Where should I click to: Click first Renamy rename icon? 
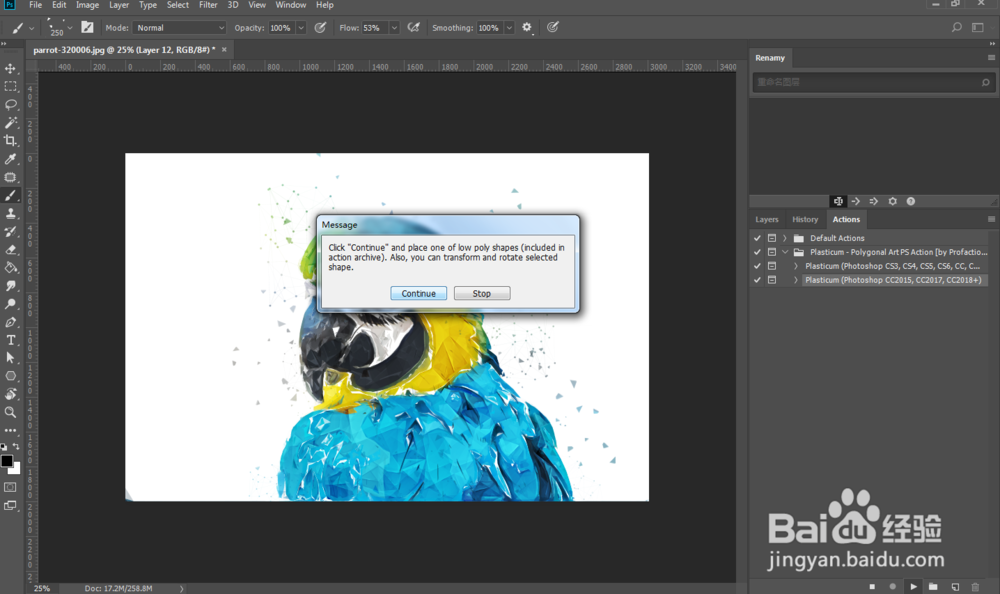pos(838,201)
